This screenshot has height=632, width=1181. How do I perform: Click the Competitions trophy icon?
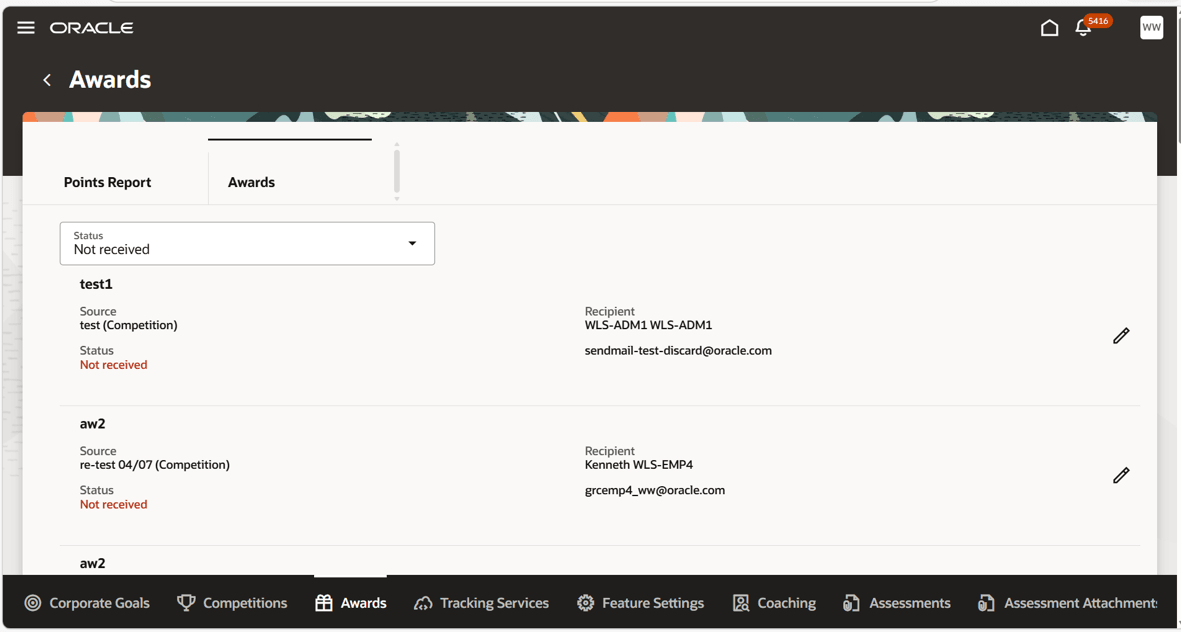coord(185,603)
